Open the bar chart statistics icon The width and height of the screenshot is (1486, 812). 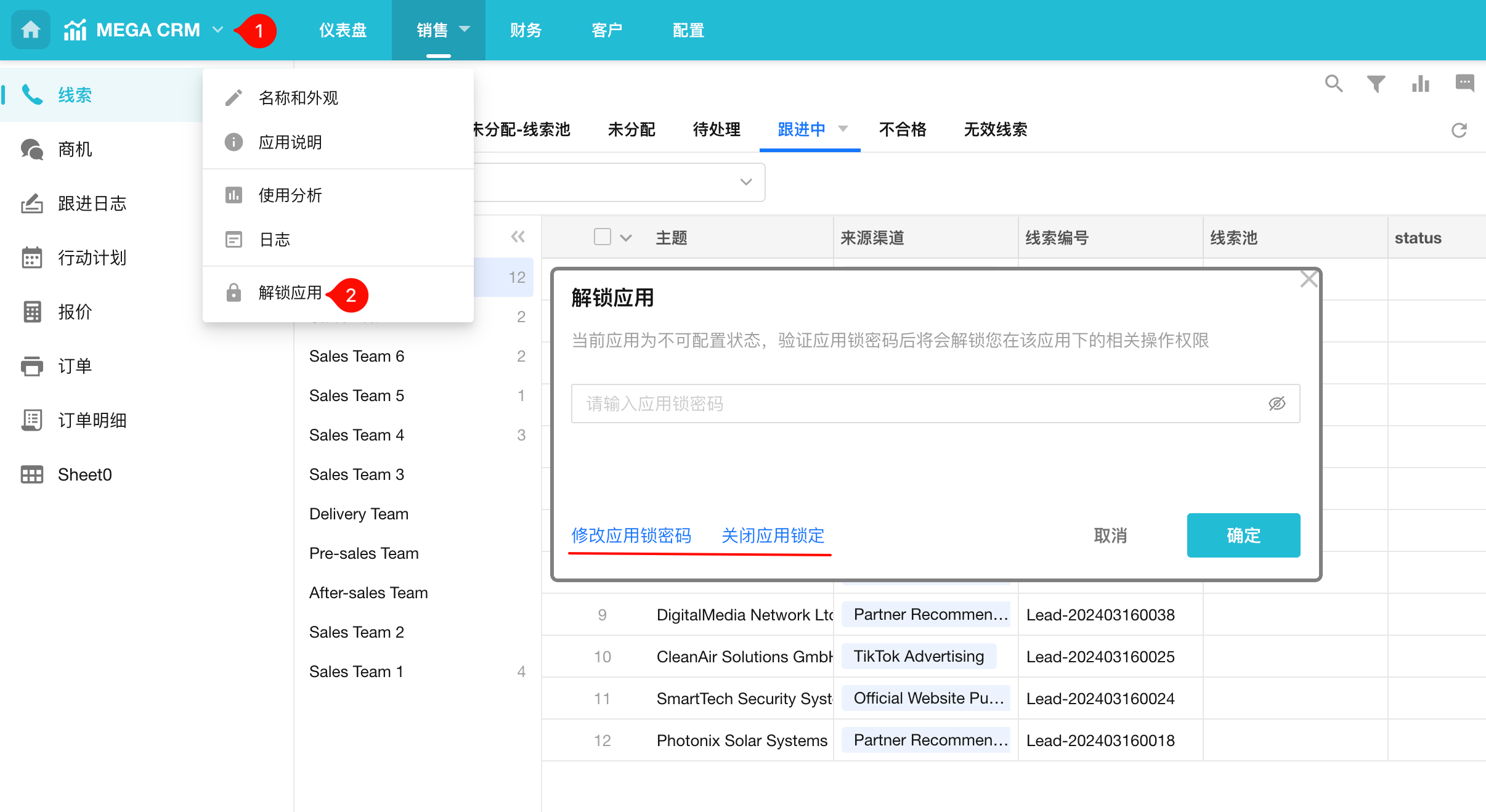(x=1420, y=83)
